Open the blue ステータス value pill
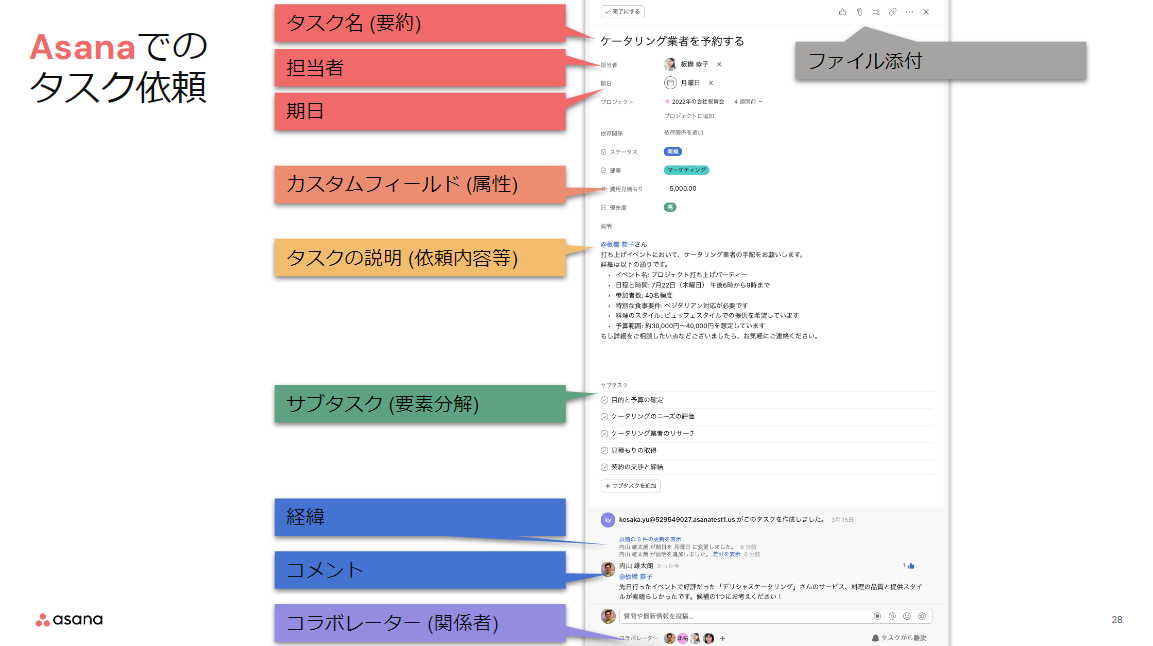This screenshot has height=646, width=1153. (x=673, y=151)
